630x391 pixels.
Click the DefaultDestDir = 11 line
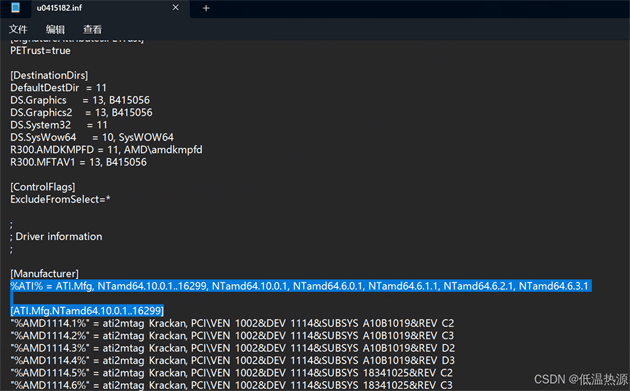coord(58,88)
